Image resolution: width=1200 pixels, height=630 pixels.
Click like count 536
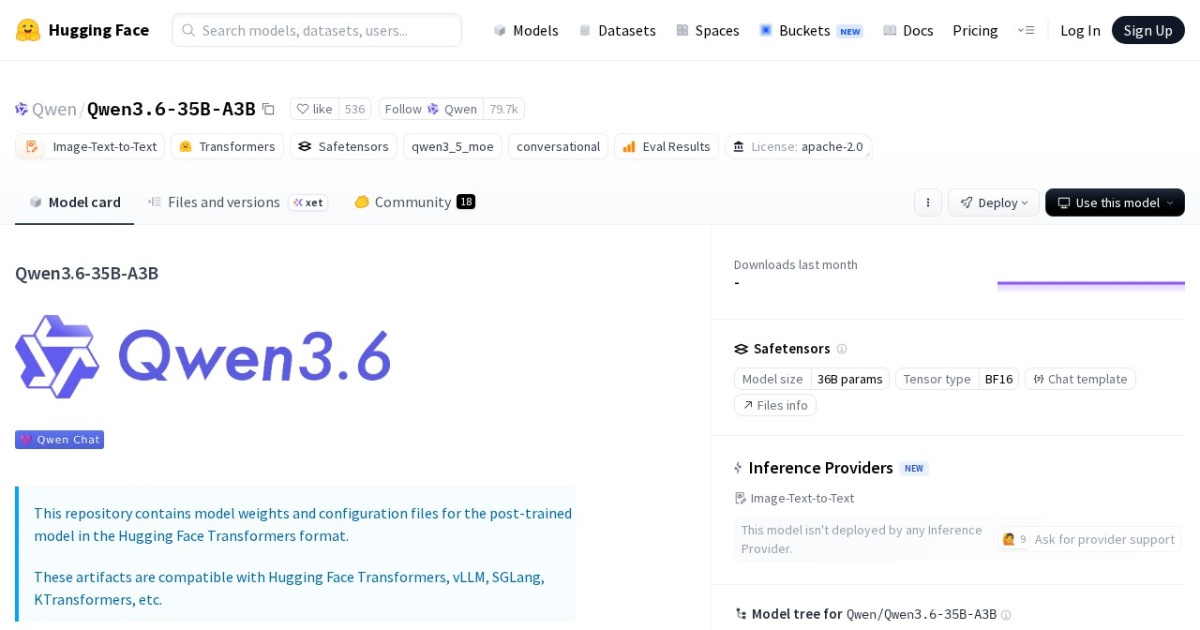[x=355, y=109]
